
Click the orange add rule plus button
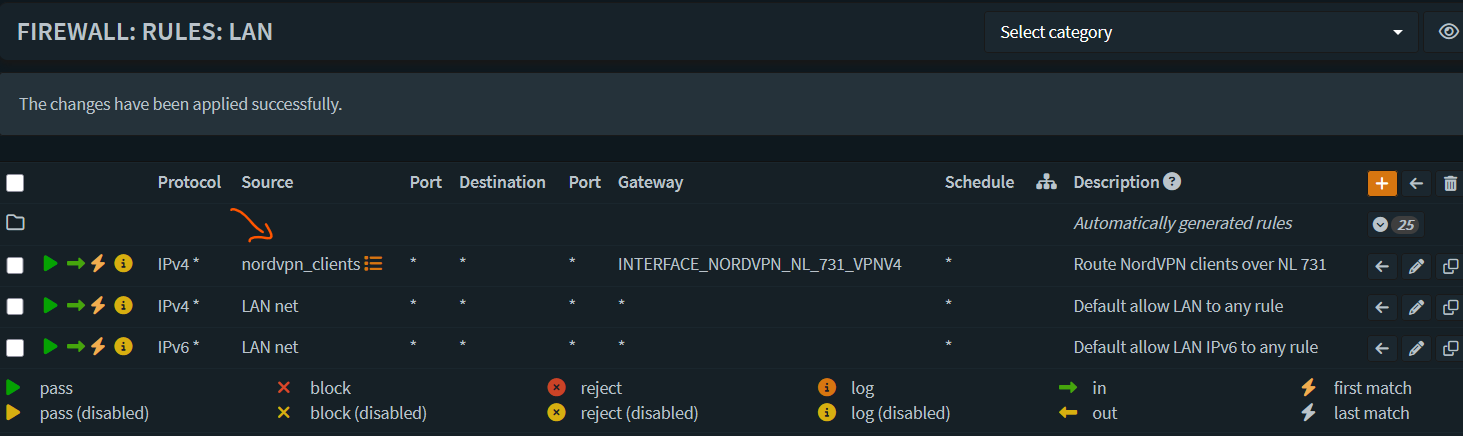coord(1382,183)
